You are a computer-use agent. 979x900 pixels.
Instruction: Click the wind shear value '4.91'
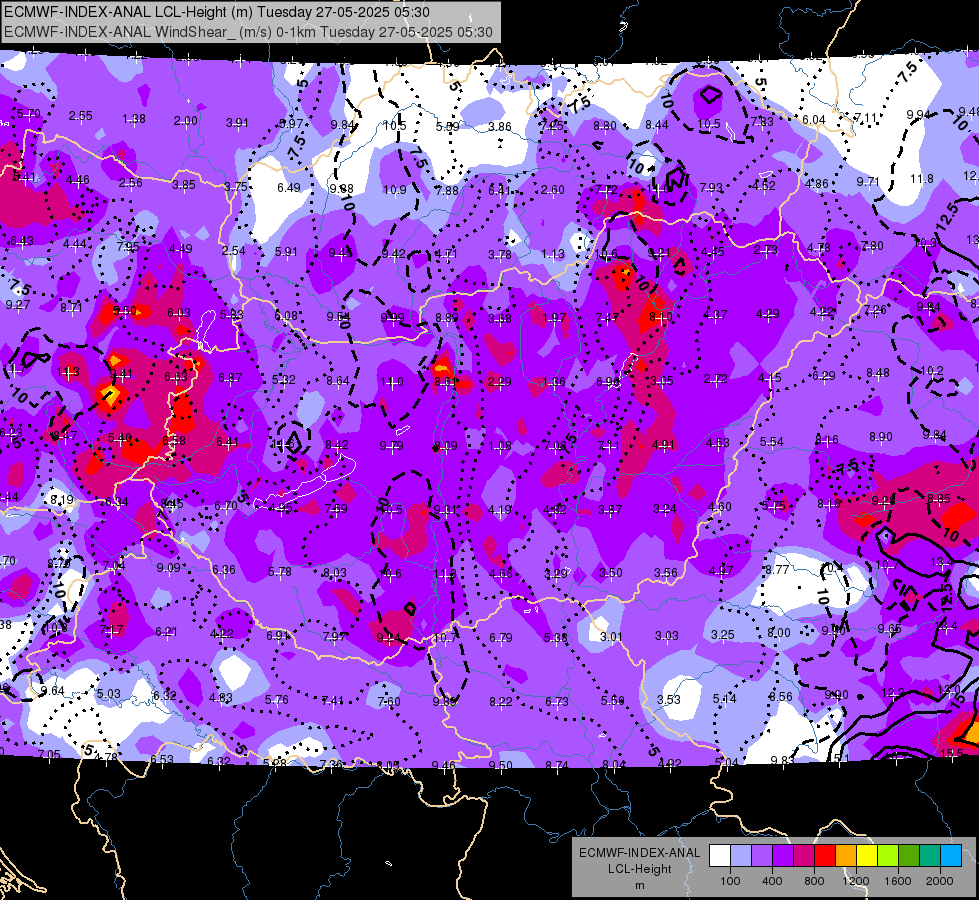[x=664, y=445]
